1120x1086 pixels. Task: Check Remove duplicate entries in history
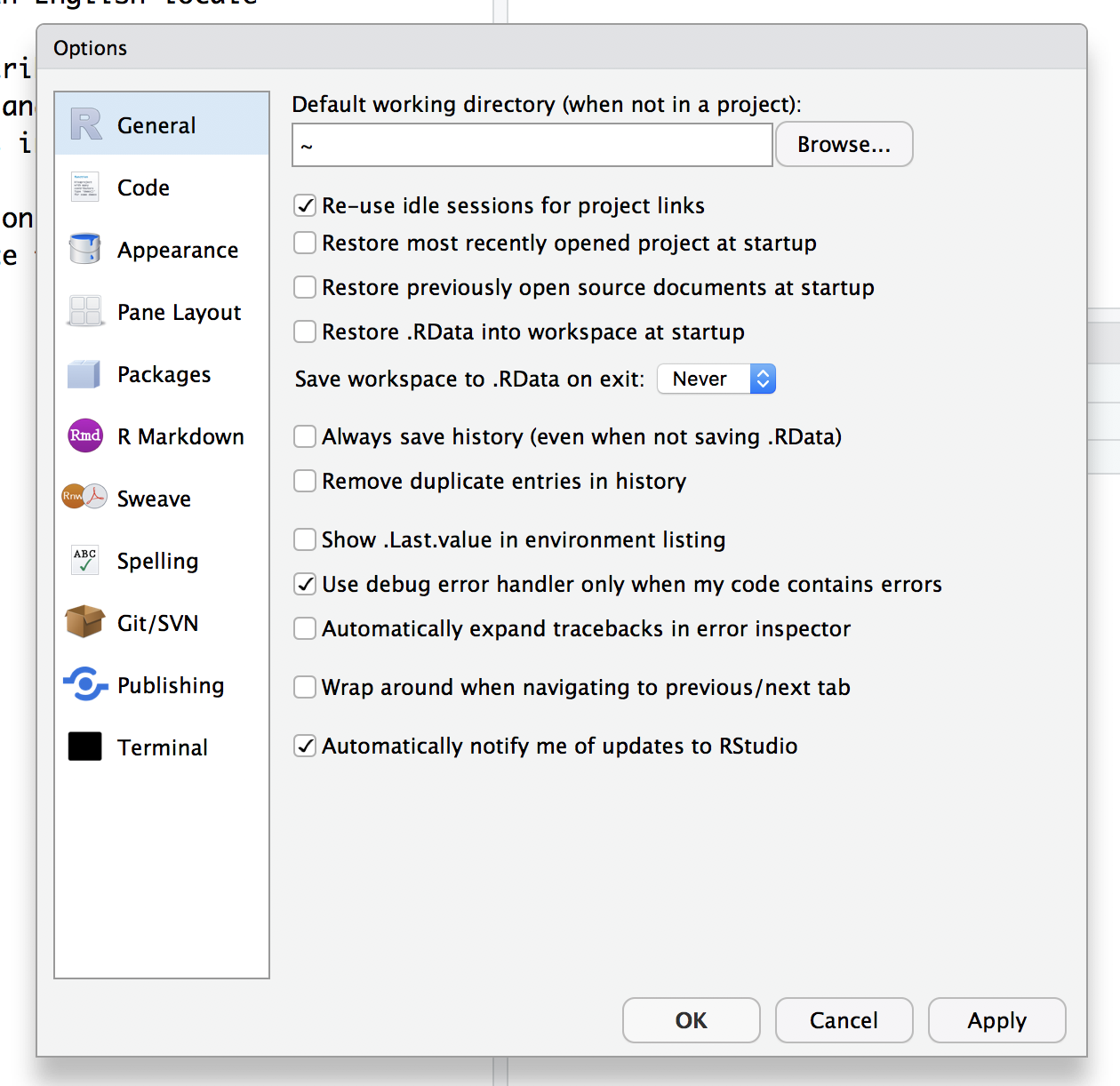[x=305, y=481]
